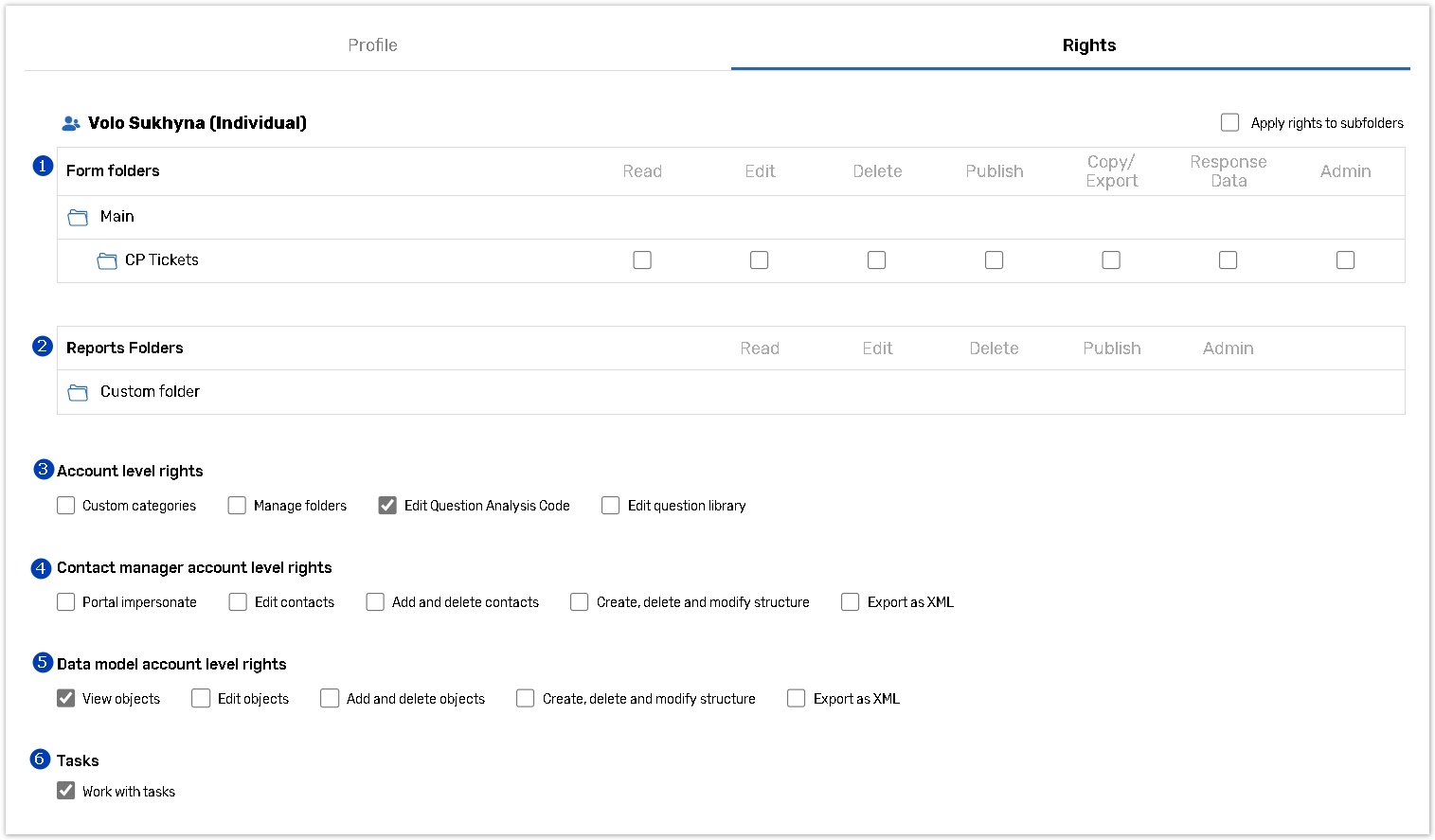This screenshot has height=840, width=1435.
Task: Click the CP Tickets folder icon
Action: pos(107,260)
